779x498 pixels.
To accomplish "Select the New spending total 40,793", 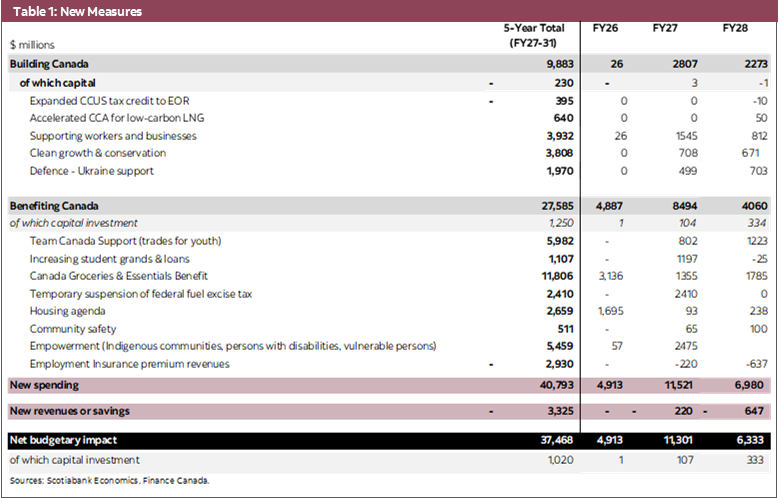I will pyautogui.click(x=555, y=385).
